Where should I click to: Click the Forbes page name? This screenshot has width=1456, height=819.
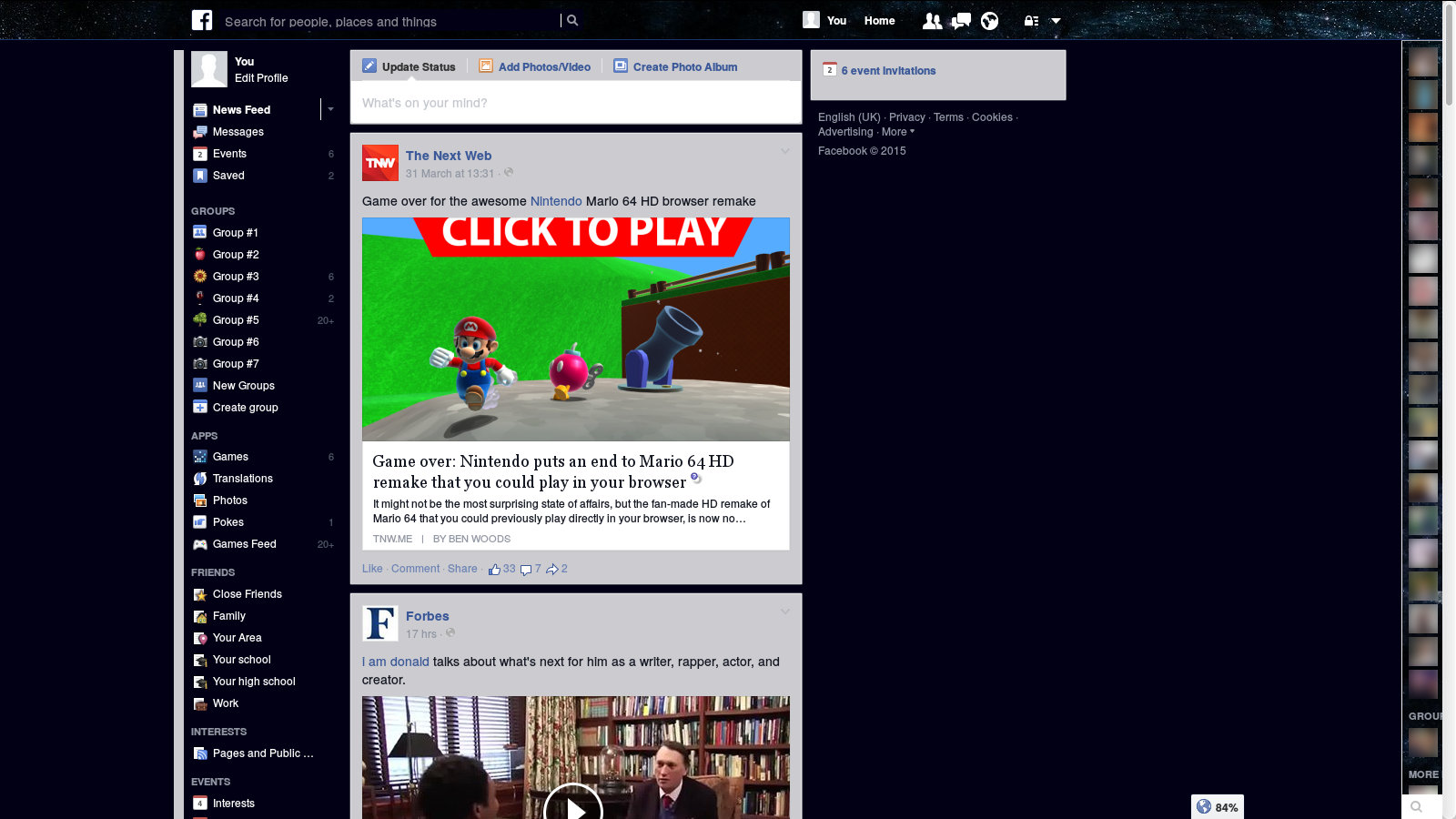click(x=428, y=616)
